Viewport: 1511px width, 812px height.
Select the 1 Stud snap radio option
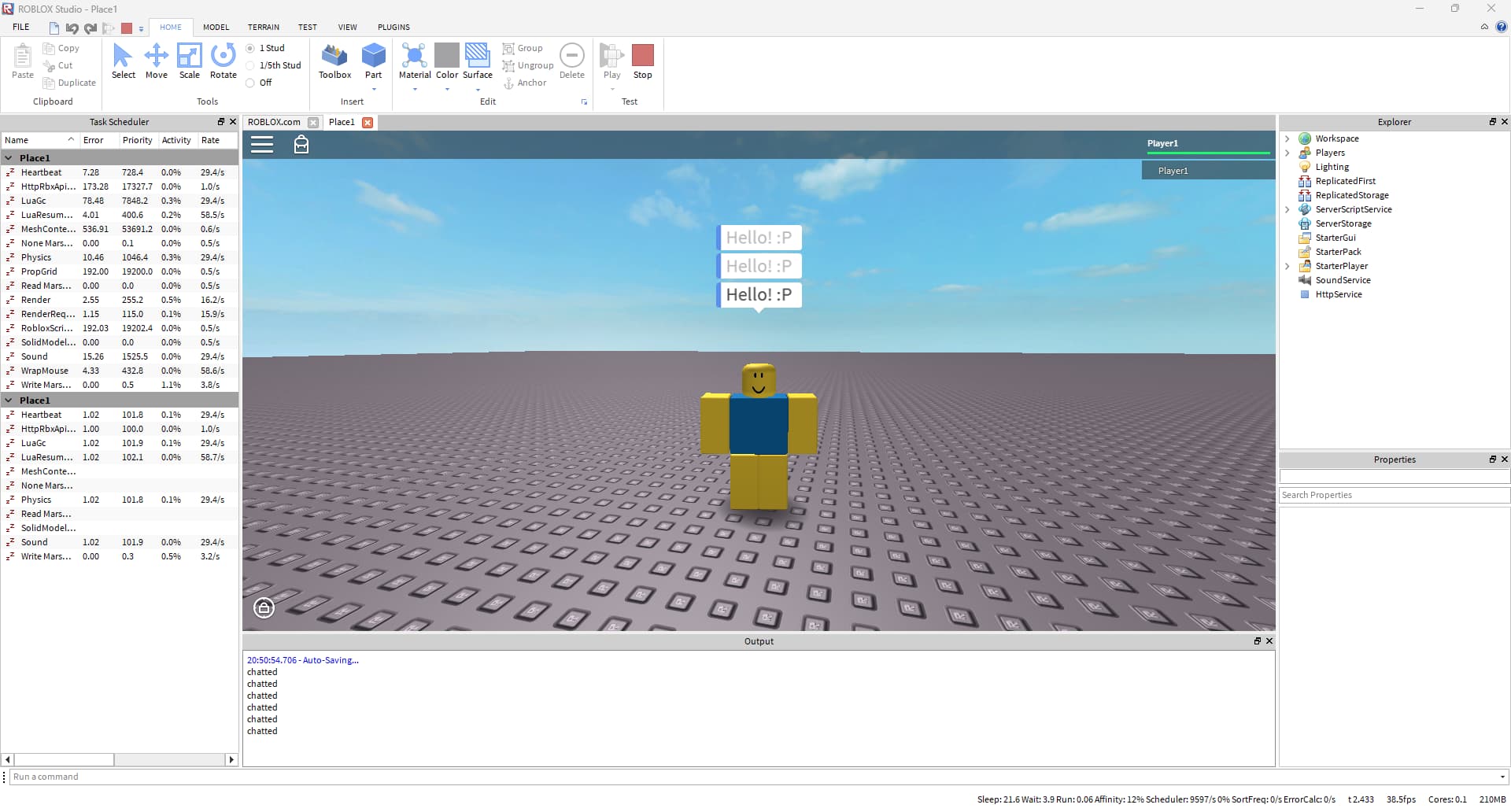(250, 48)
